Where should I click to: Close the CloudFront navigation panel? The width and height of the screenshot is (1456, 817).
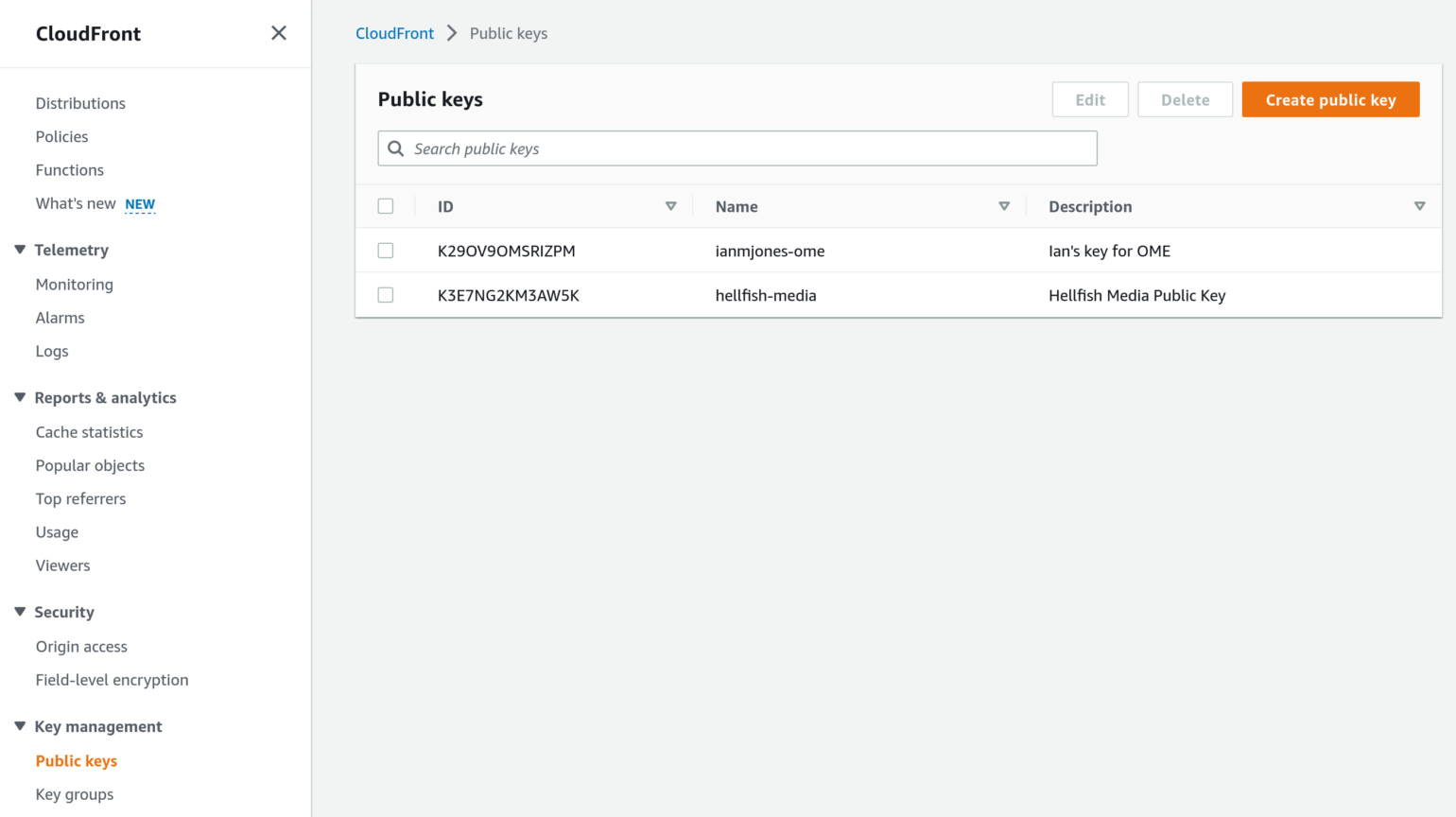[x=279, y=33]
